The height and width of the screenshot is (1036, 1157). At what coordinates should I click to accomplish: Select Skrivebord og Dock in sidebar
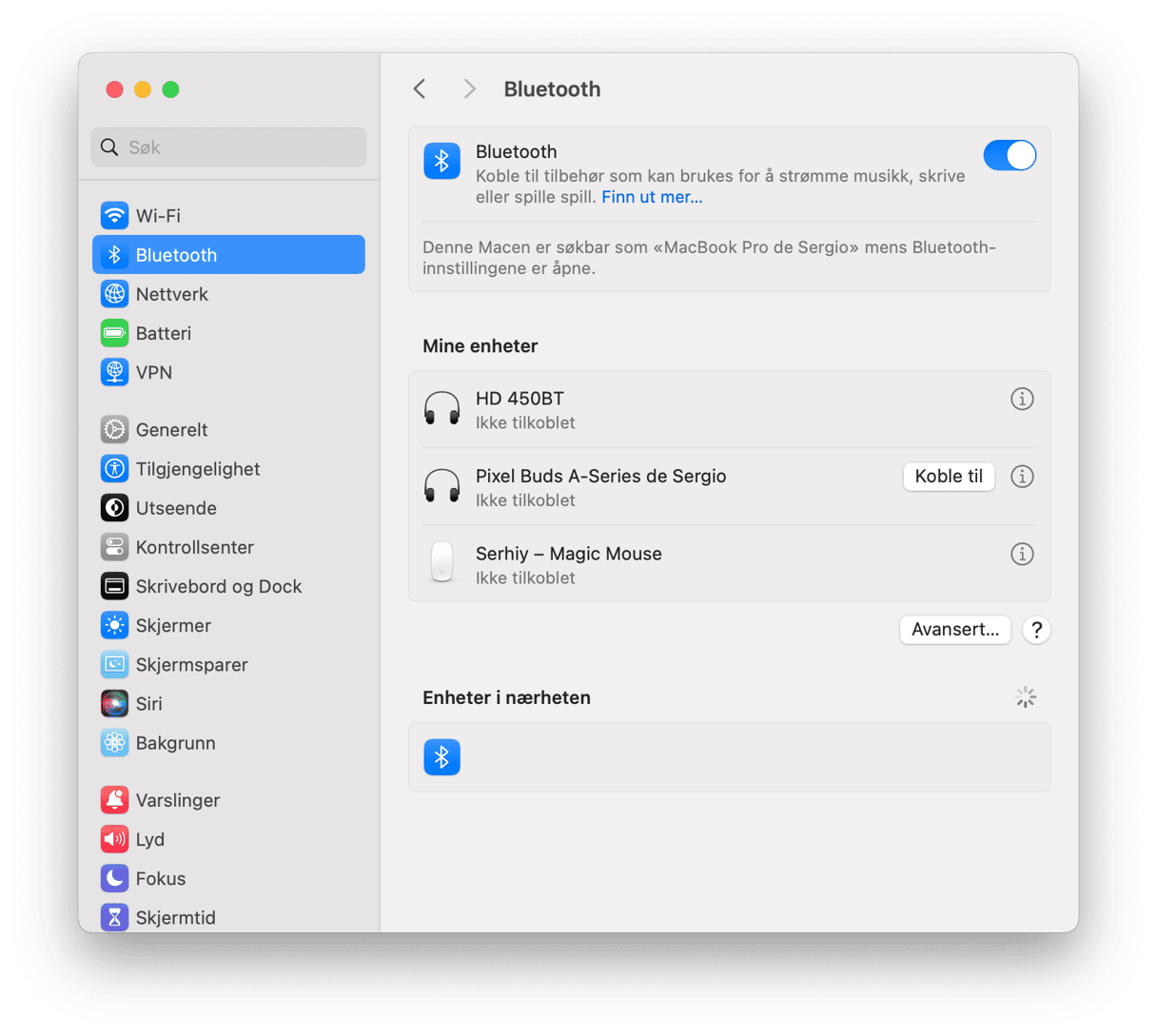click(x=218, y=586)
